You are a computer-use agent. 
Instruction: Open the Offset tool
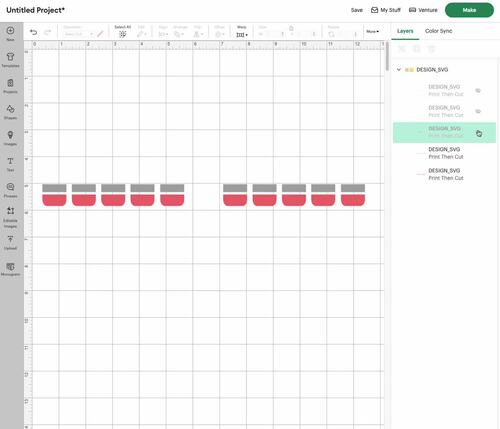[219, 34]
